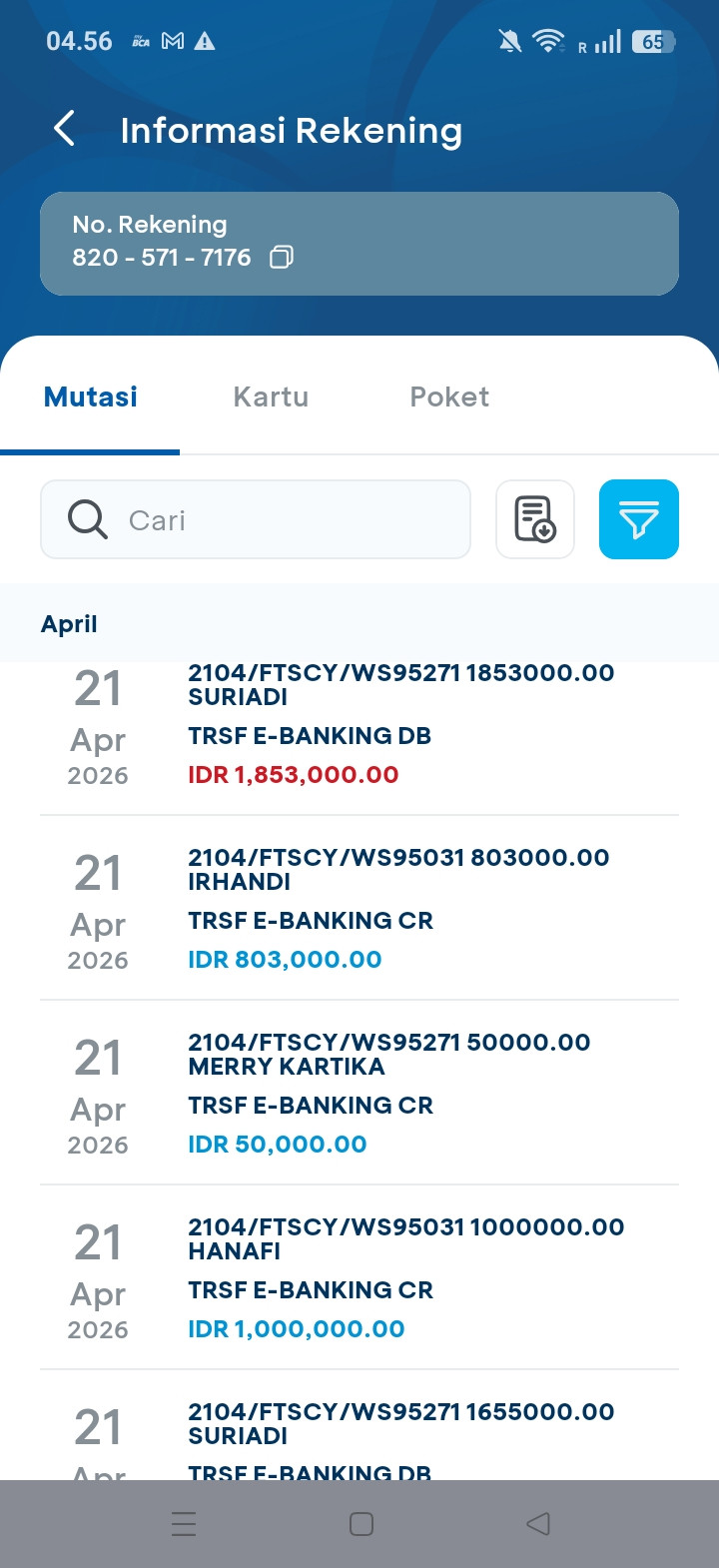Tap the back arrow icon
719x1568 pixels.
(x=65, y=129)
